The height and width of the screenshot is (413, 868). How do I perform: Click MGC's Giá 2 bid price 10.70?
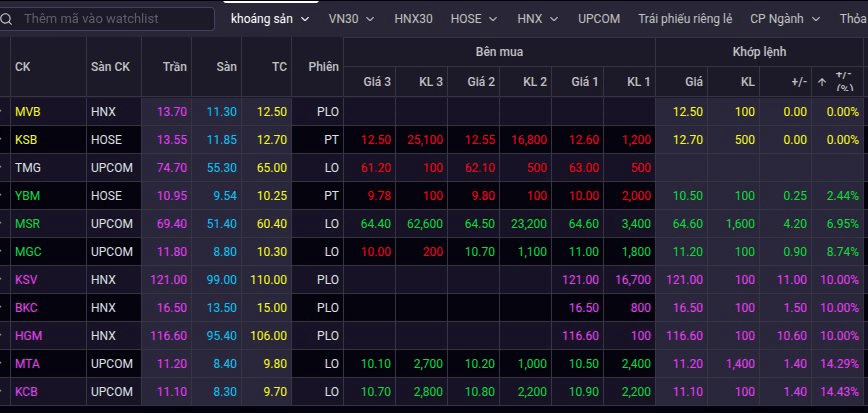click(x=480, y=252)
